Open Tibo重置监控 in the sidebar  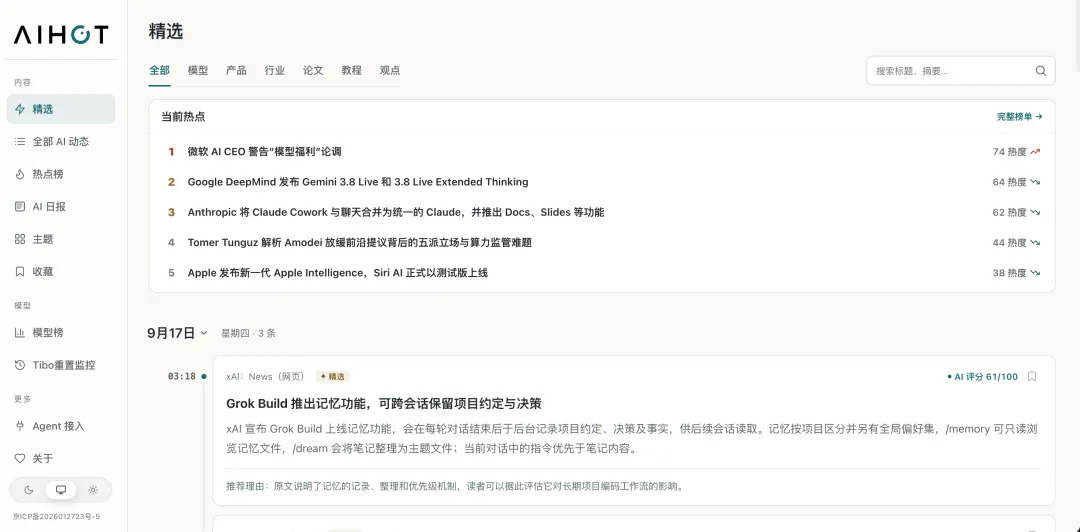pyautogui.click(x=61, y=365)
